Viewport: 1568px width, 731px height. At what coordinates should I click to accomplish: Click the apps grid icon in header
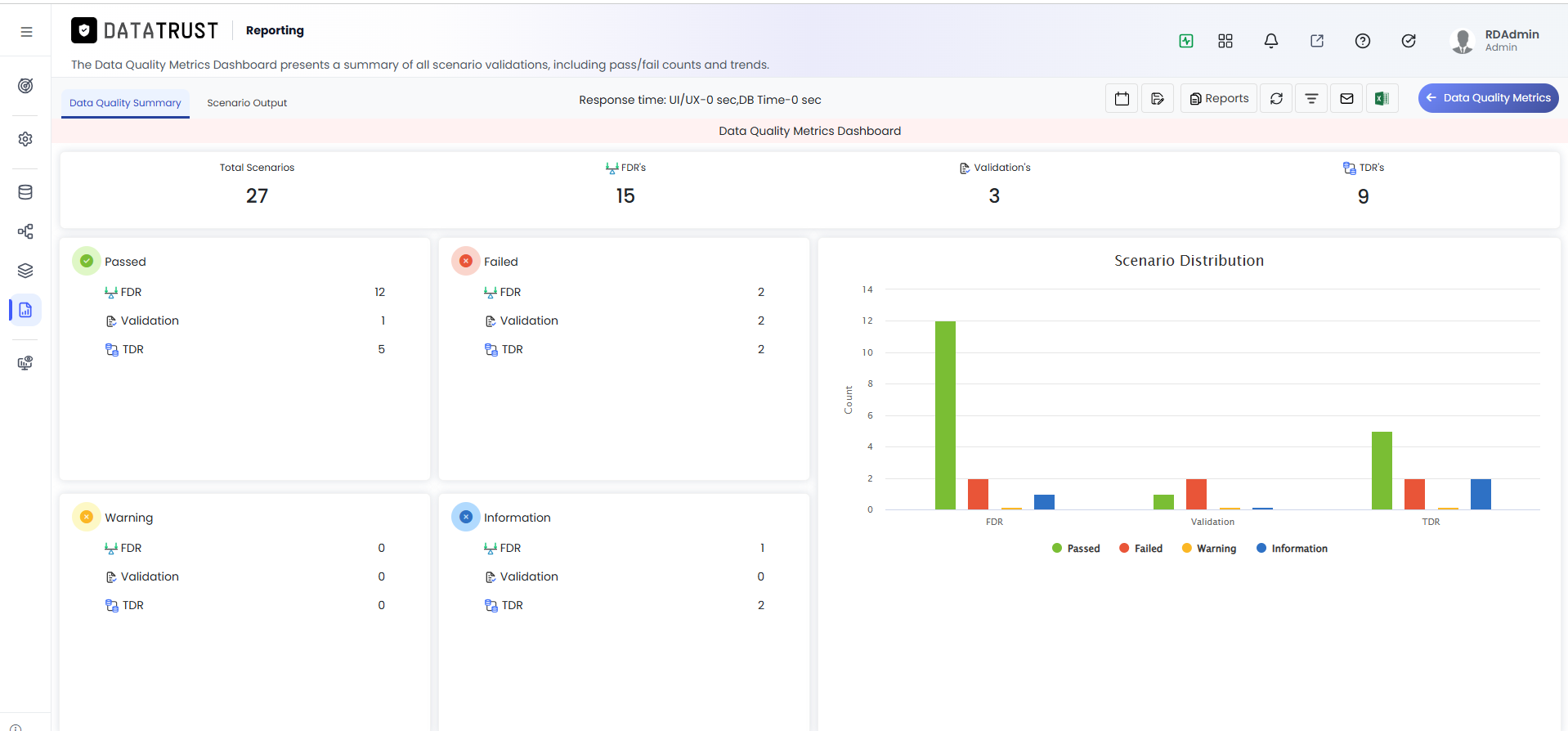1225,41
